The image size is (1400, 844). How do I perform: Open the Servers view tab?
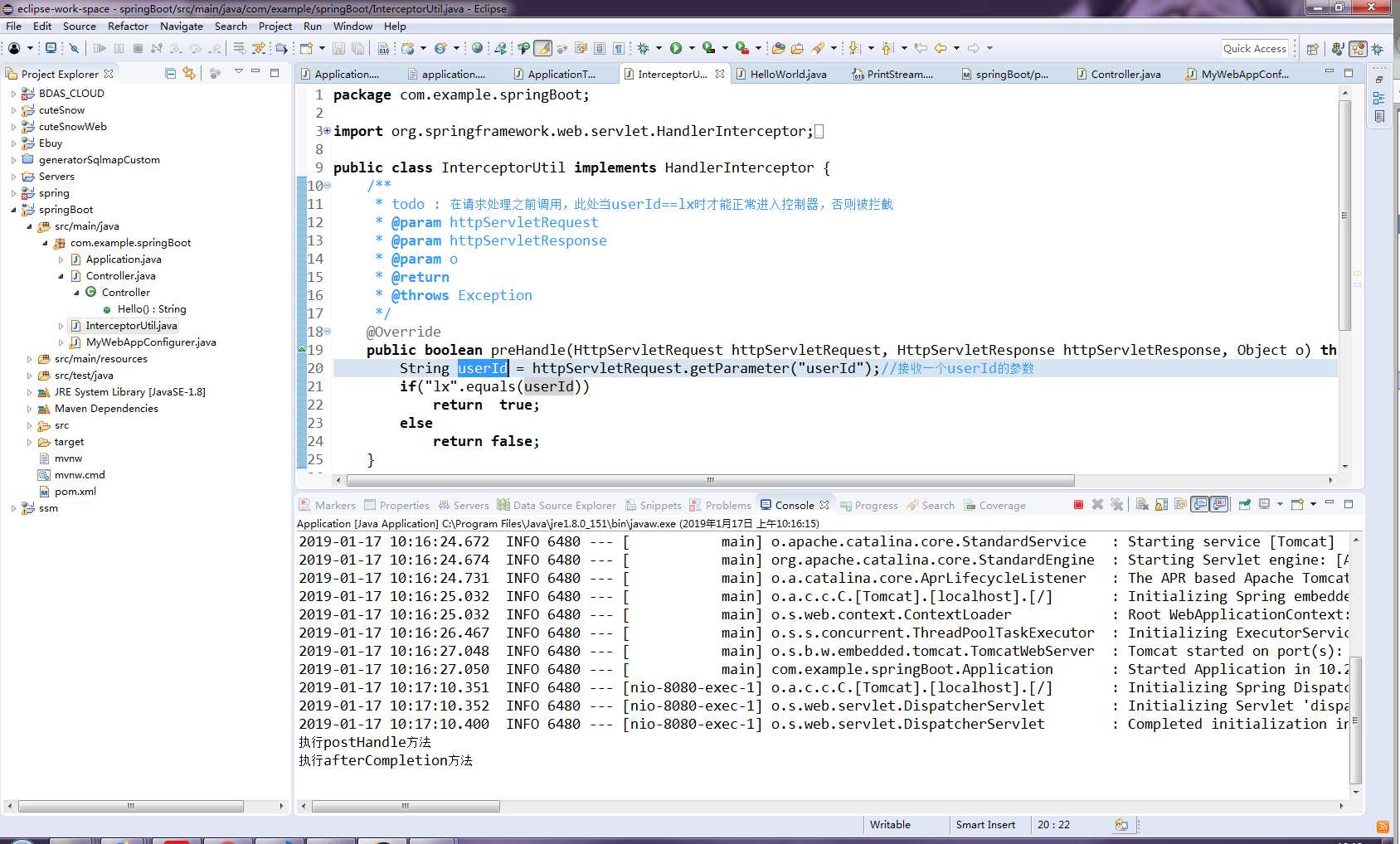tap(464, 505)
